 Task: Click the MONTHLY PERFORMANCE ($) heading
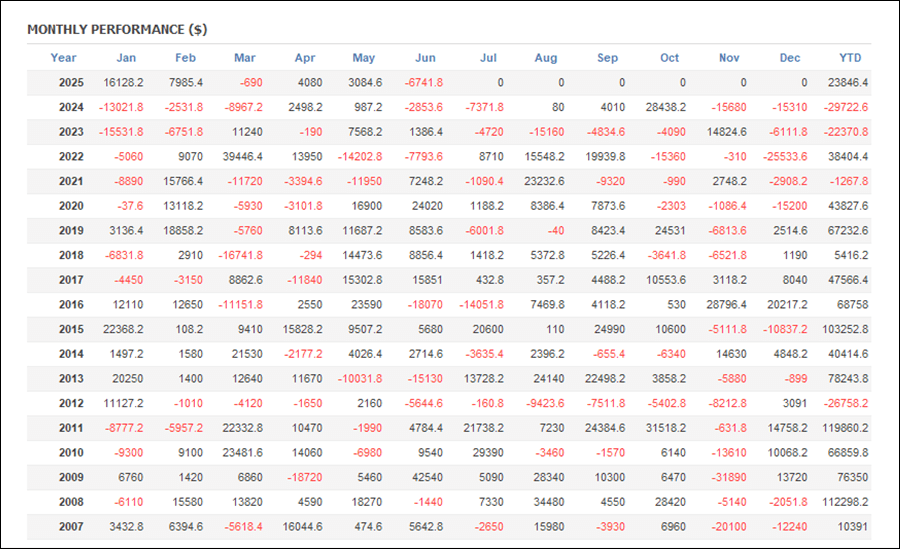pos(117,29)
